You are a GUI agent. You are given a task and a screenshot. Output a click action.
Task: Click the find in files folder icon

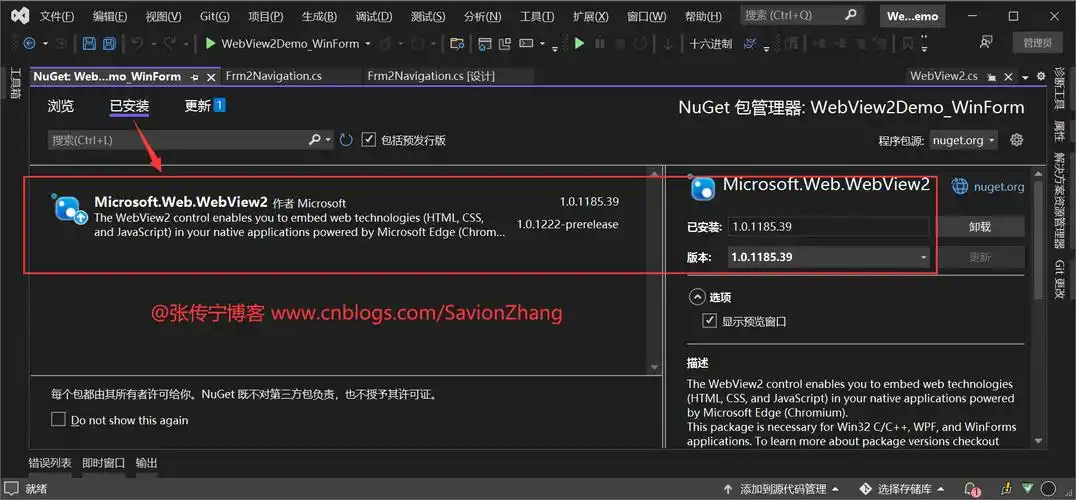(x=456, y=44)
